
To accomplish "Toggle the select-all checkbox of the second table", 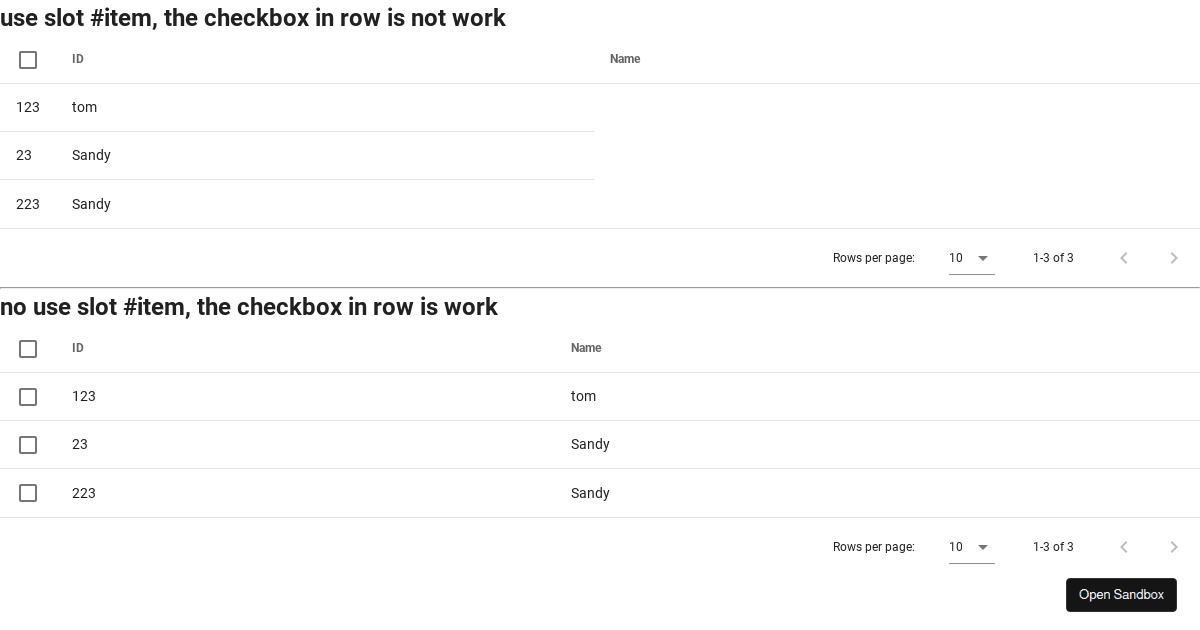I will [x=28, y=348].
